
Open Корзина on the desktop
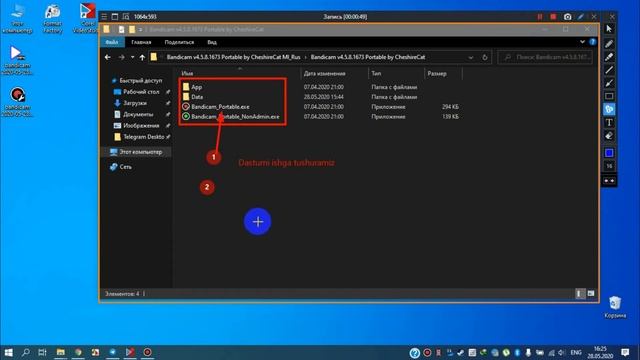tap(615, 307)
